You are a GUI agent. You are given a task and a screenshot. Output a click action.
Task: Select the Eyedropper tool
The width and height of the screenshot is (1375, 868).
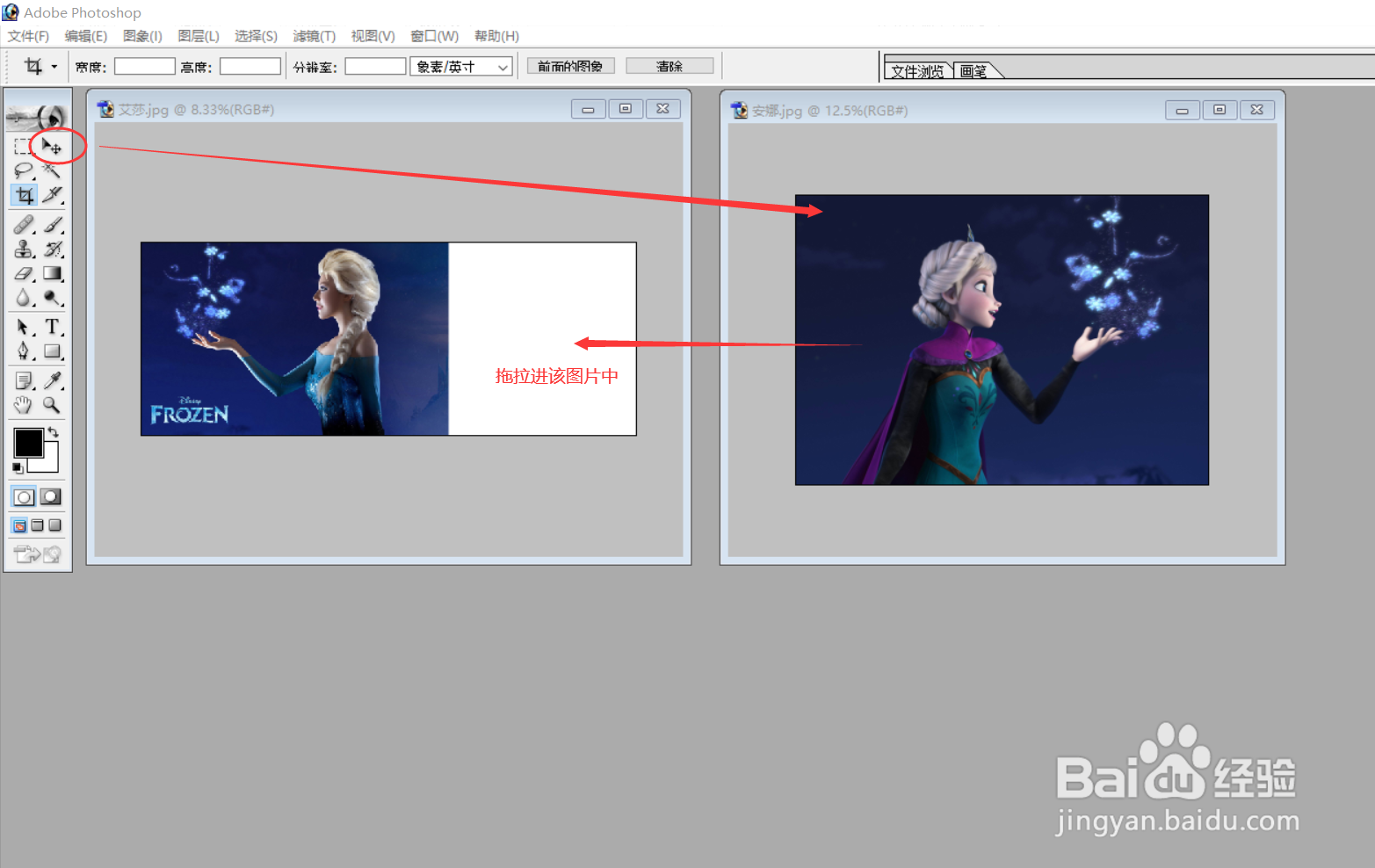52,380
